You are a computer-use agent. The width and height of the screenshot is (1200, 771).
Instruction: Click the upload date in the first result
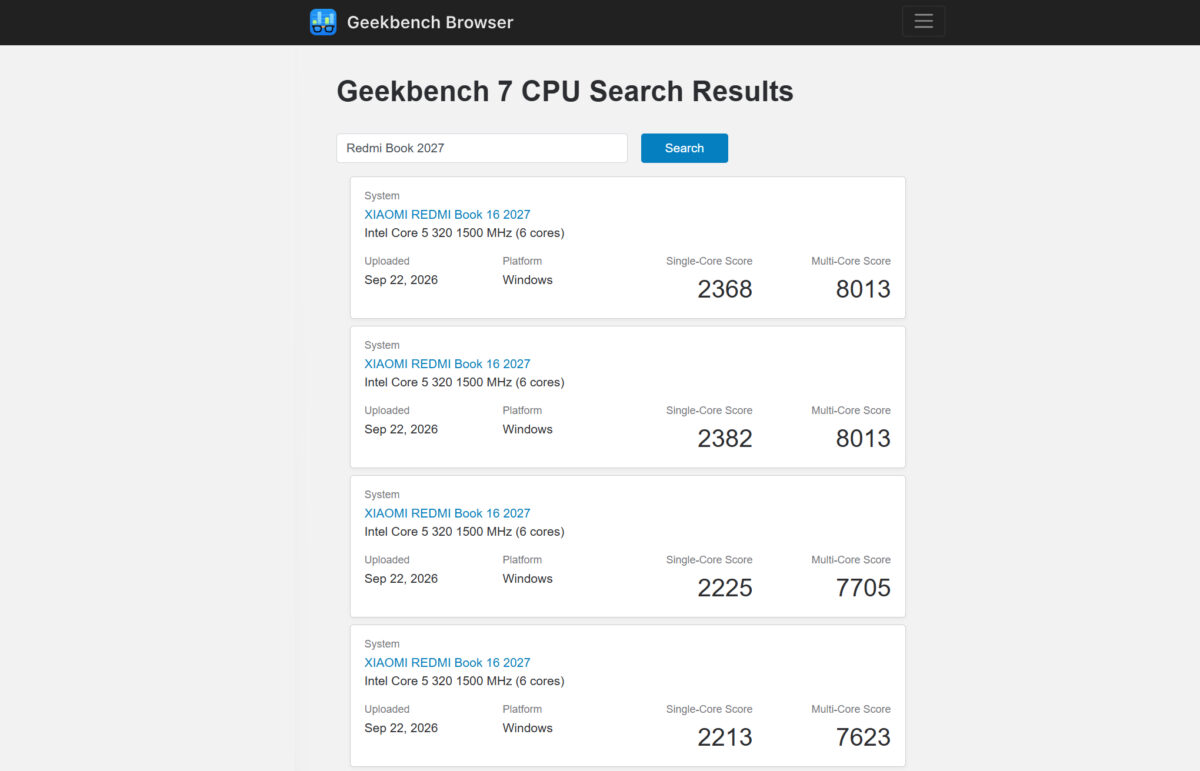click(401, 280)
